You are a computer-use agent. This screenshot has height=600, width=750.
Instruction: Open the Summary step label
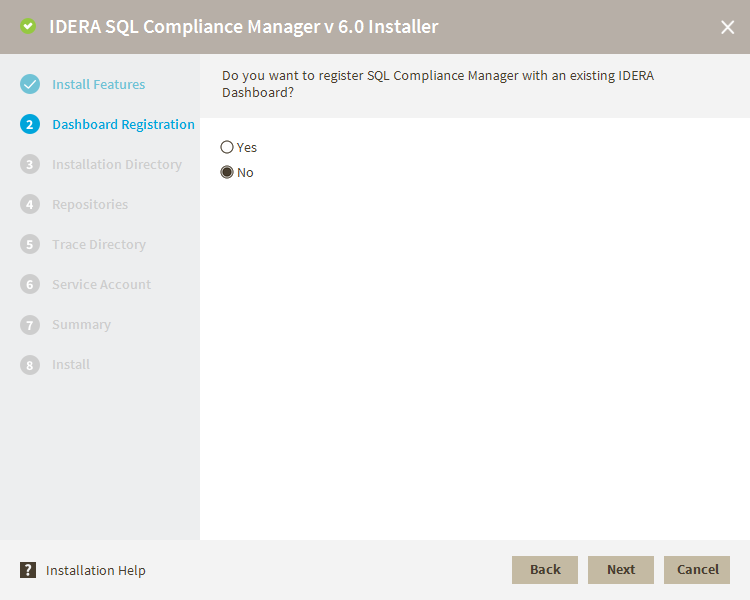coord(81,324)
